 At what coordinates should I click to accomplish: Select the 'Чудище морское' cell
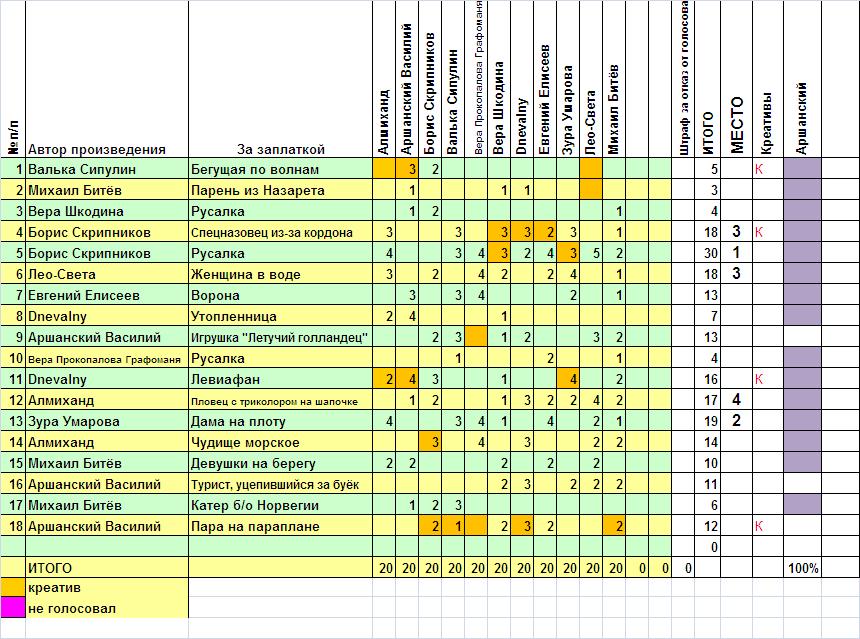[280, 442]
